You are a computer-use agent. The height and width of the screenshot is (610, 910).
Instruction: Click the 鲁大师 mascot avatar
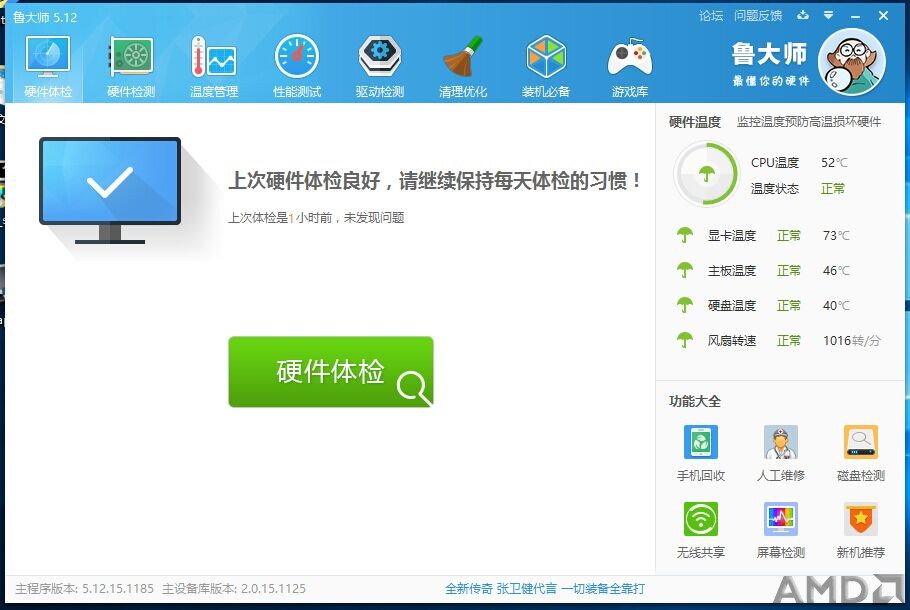pos(851,62)
